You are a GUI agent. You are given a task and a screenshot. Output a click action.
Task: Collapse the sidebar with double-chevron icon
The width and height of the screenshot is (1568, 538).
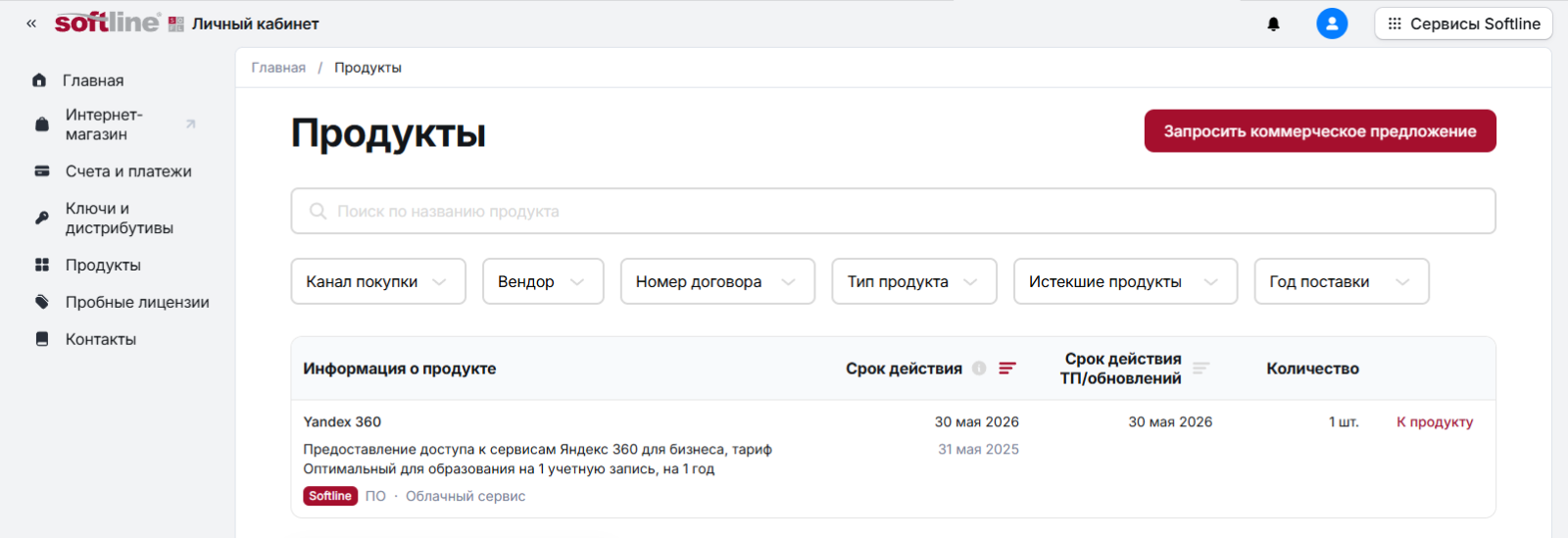(x=31, y=24)
